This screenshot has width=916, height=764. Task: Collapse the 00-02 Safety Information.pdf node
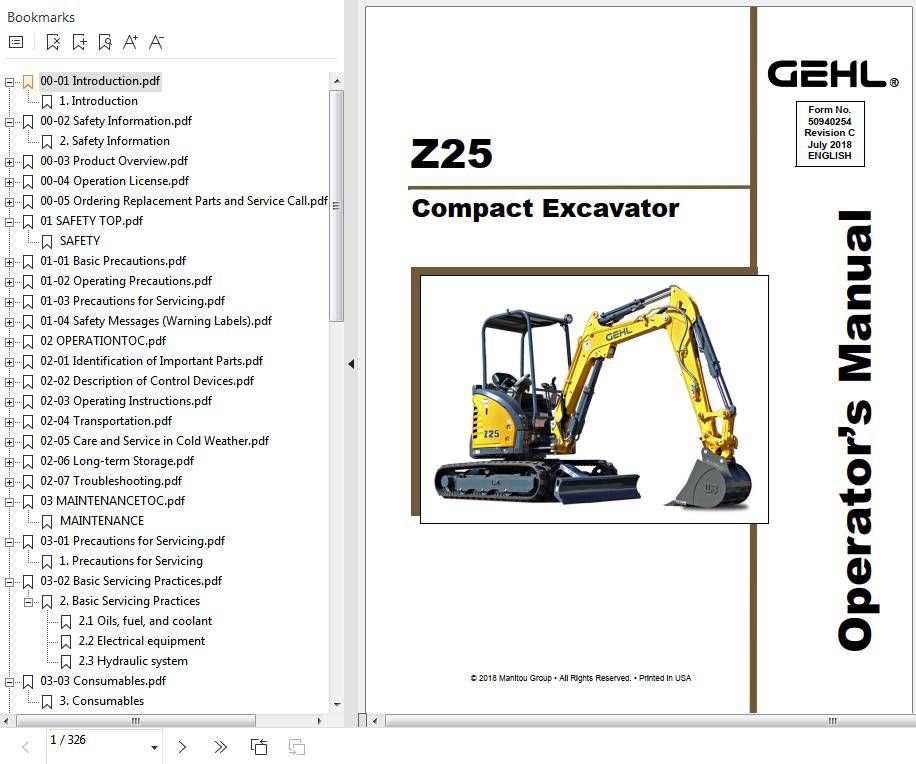tap(9, 122)
